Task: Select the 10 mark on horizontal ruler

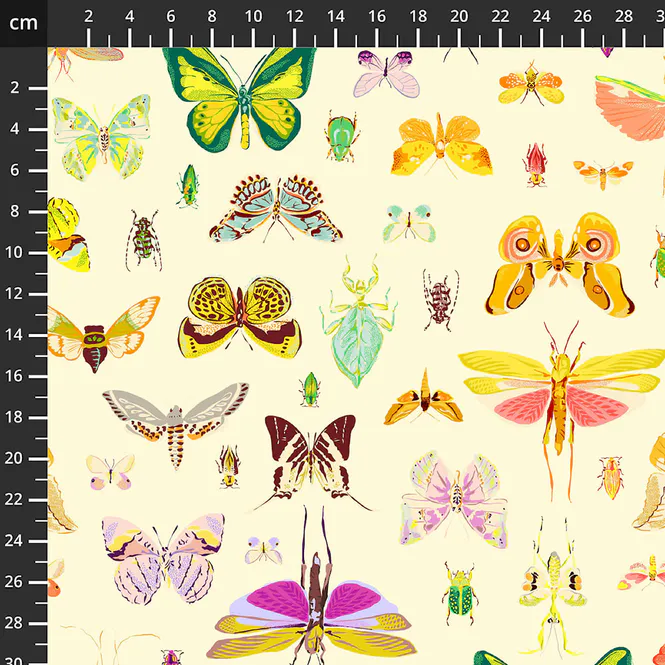Action: click(253, 17)
